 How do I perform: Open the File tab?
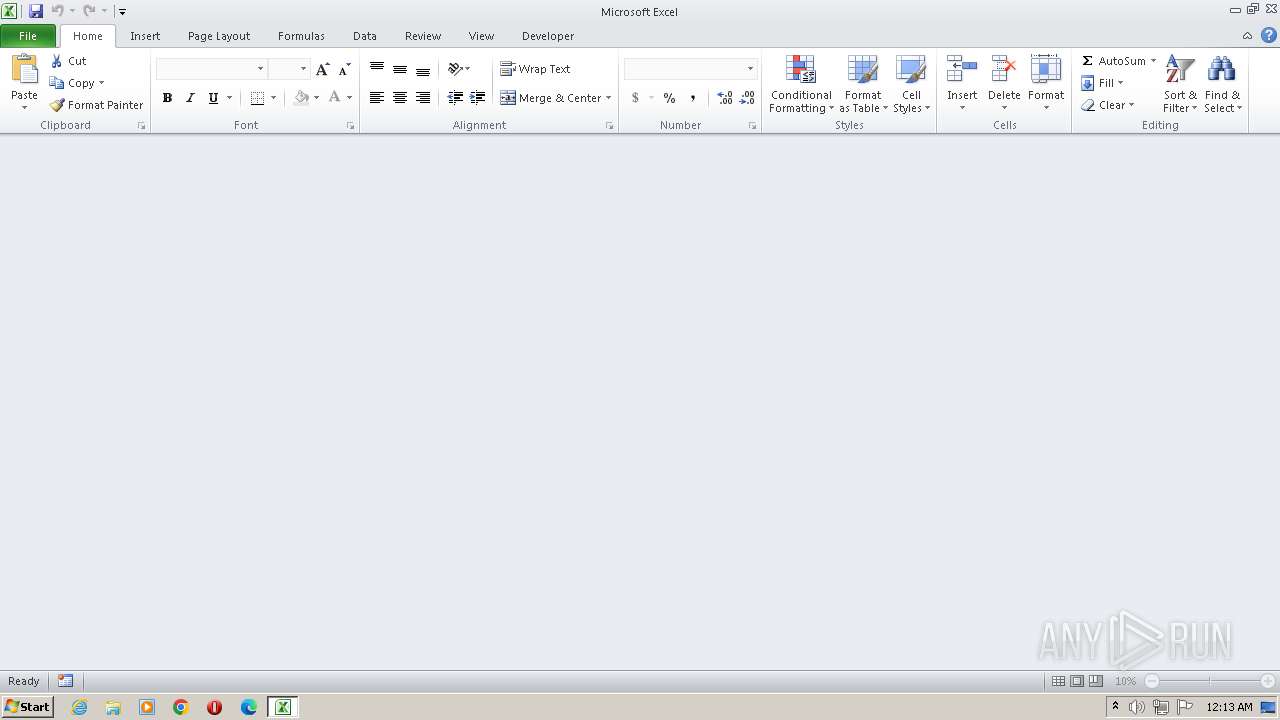coord(28,36)
